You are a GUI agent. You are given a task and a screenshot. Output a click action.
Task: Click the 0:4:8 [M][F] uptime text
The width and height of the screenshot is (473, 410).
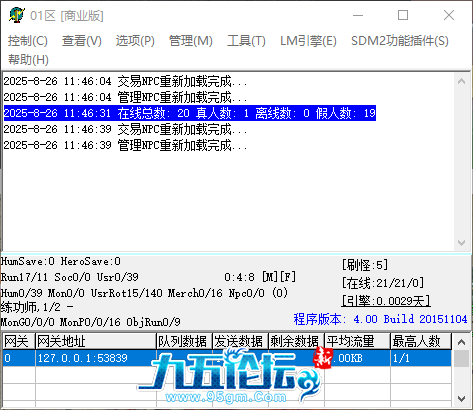260,277
